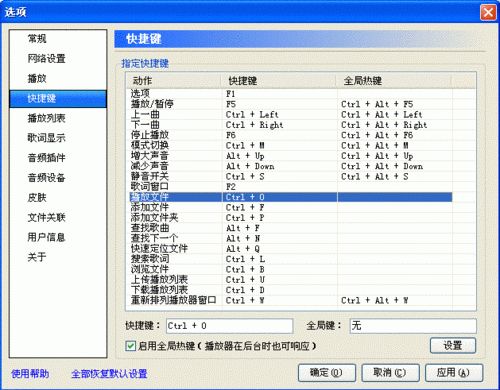Focus the 全局键 input field

413,326
